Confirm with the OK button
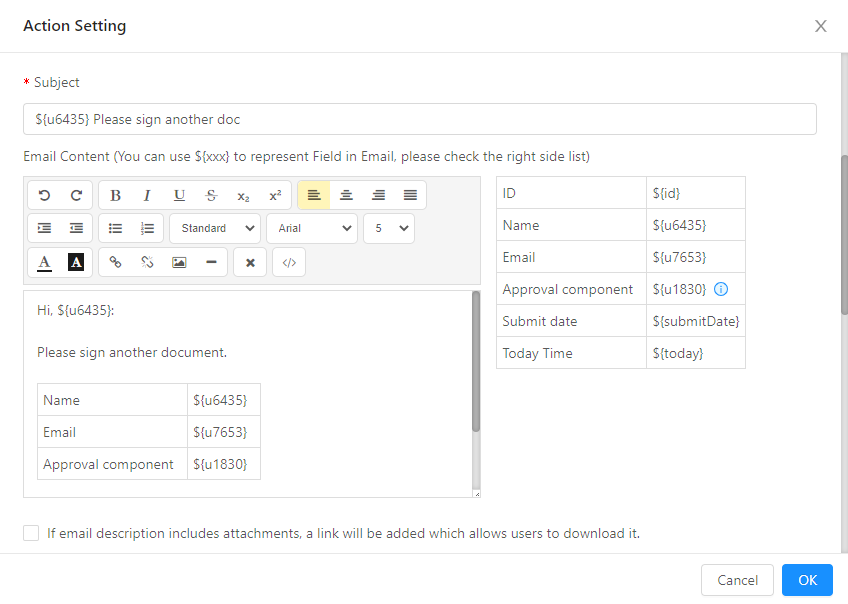The width and height of the screenshot is (848, 604). point(807,580)
